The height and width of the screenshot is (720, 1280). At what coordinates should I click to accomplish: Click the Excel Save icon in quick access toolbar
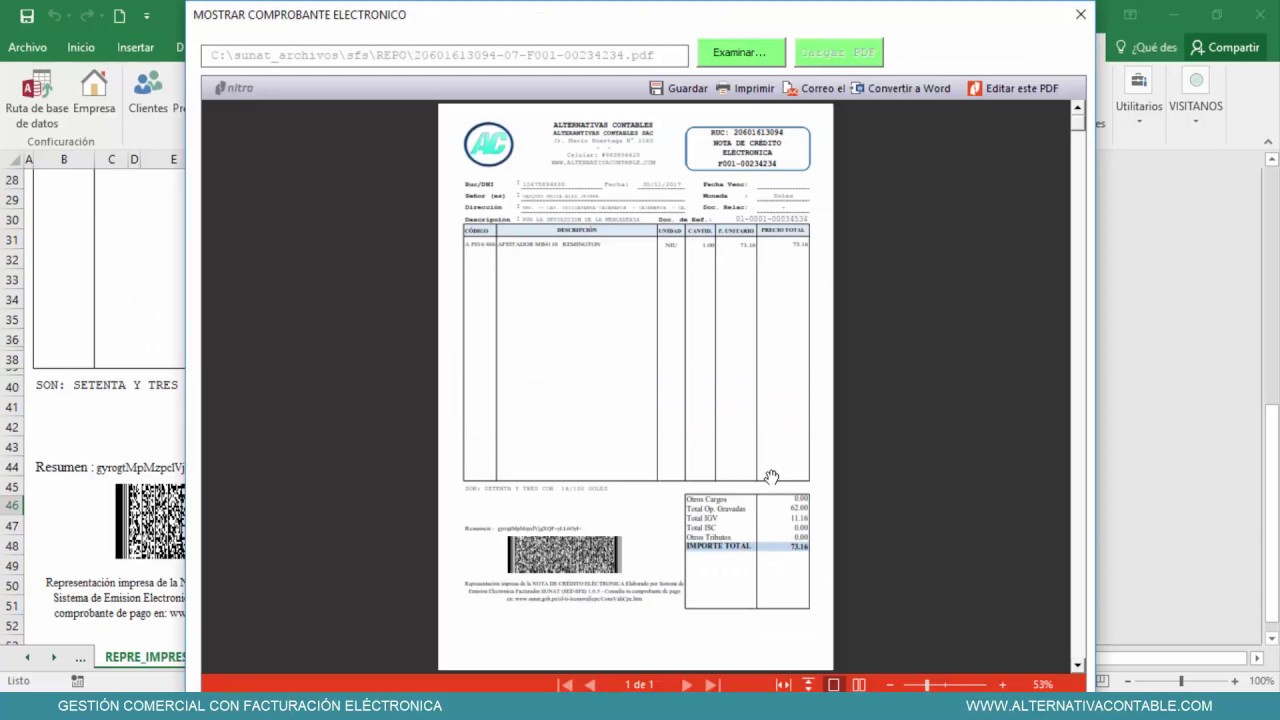(27, 16)
